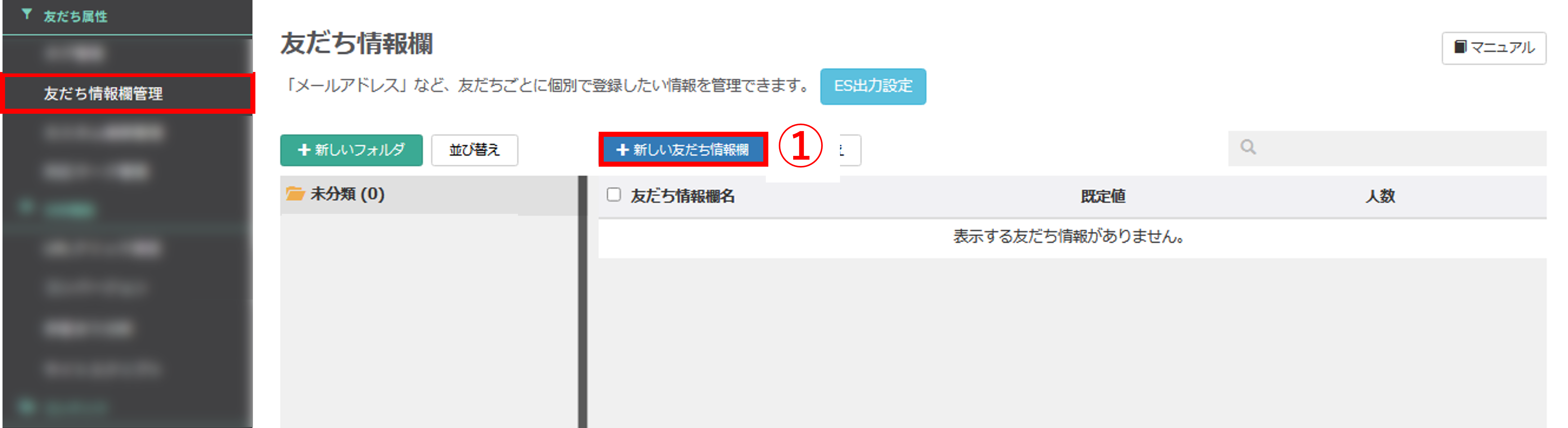Click the 既定値 column header
1568x428 pixels.
click(x=1102, y=197)
